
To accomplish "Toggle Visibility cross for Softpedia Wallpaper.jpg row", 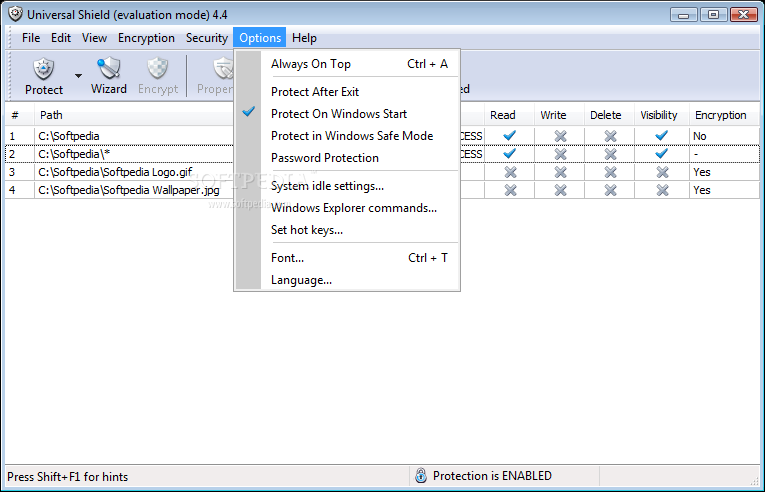I will pos(662,190).
